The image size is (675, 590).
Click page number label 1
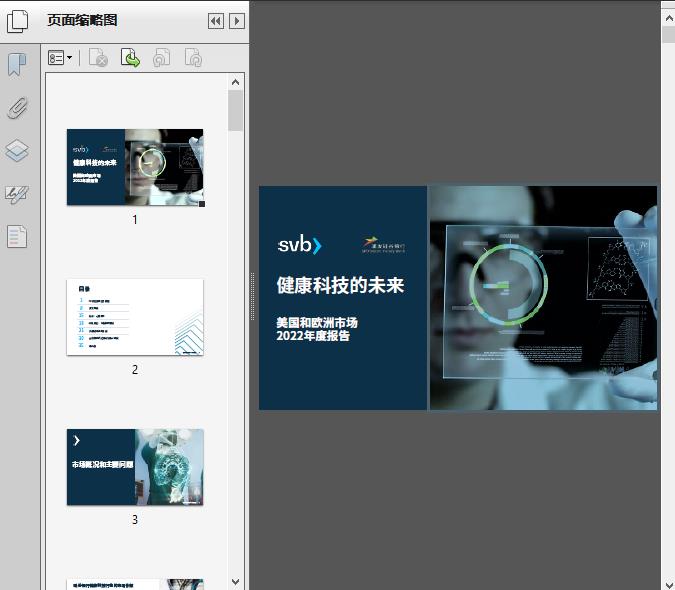pyautogui.click(x=135, y=220)
